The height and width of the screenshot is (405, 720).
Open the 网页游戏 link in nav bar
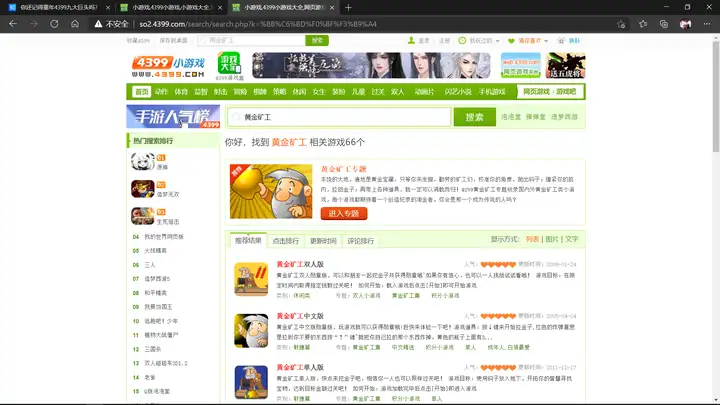point(536,91)
